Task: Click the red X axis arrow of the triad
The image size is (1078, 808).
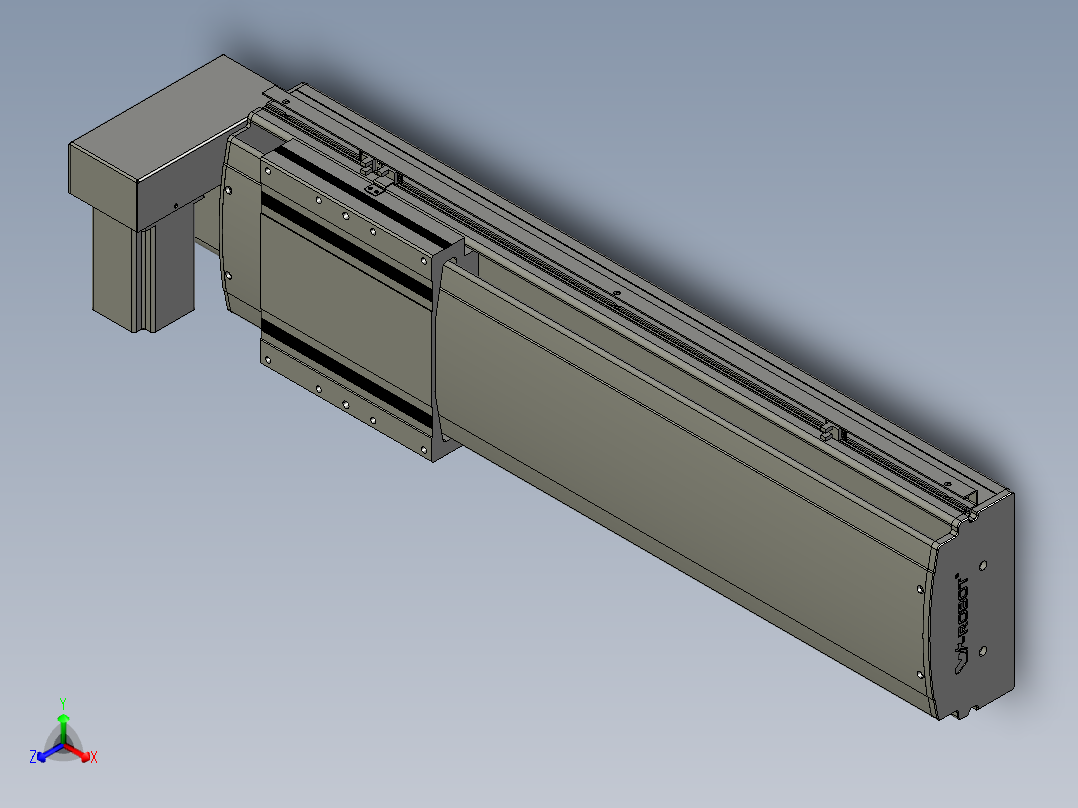Action: [78, 752]
